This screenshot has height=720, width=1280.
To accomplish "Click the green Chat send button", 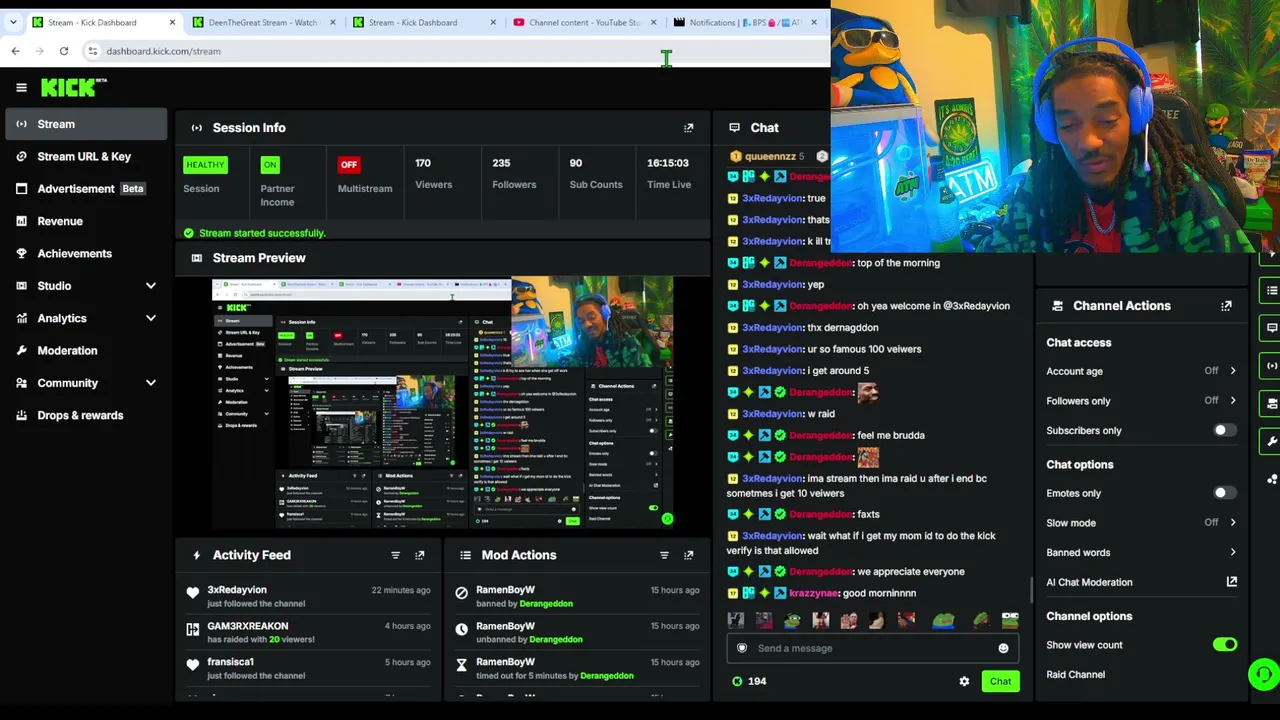I will [1000, 681].
